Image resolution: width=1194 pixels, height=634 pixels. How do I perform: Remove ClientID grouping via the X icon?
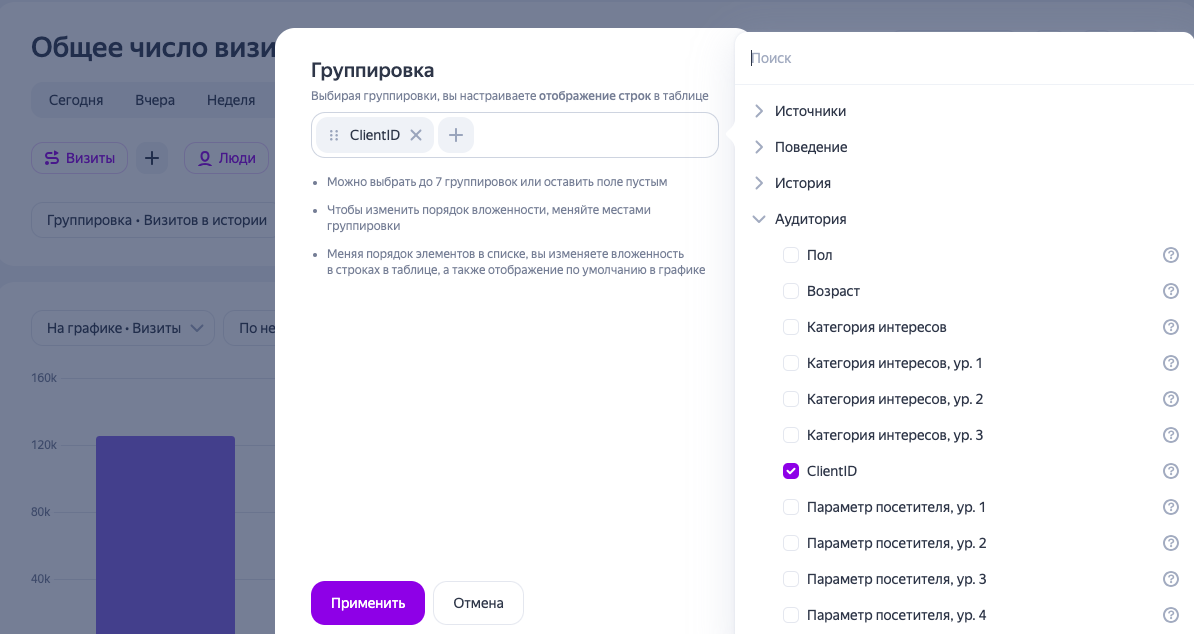coord(416,134)
